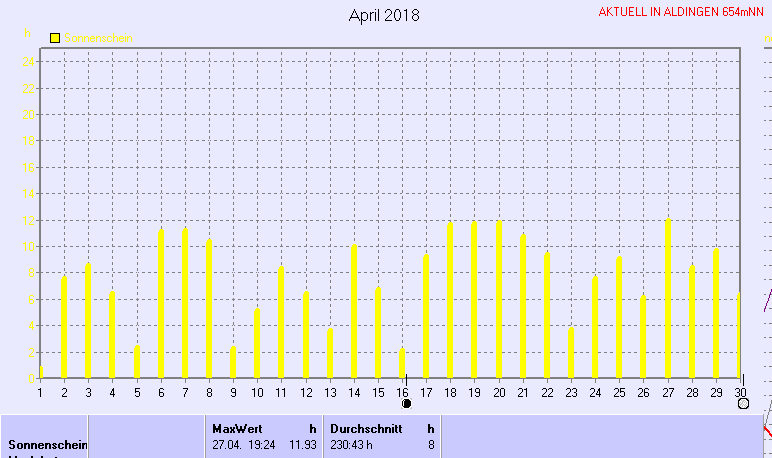Click the bar for day 16
The width and height of the screenshot is (772, 458).
click(x=403, y=363)
